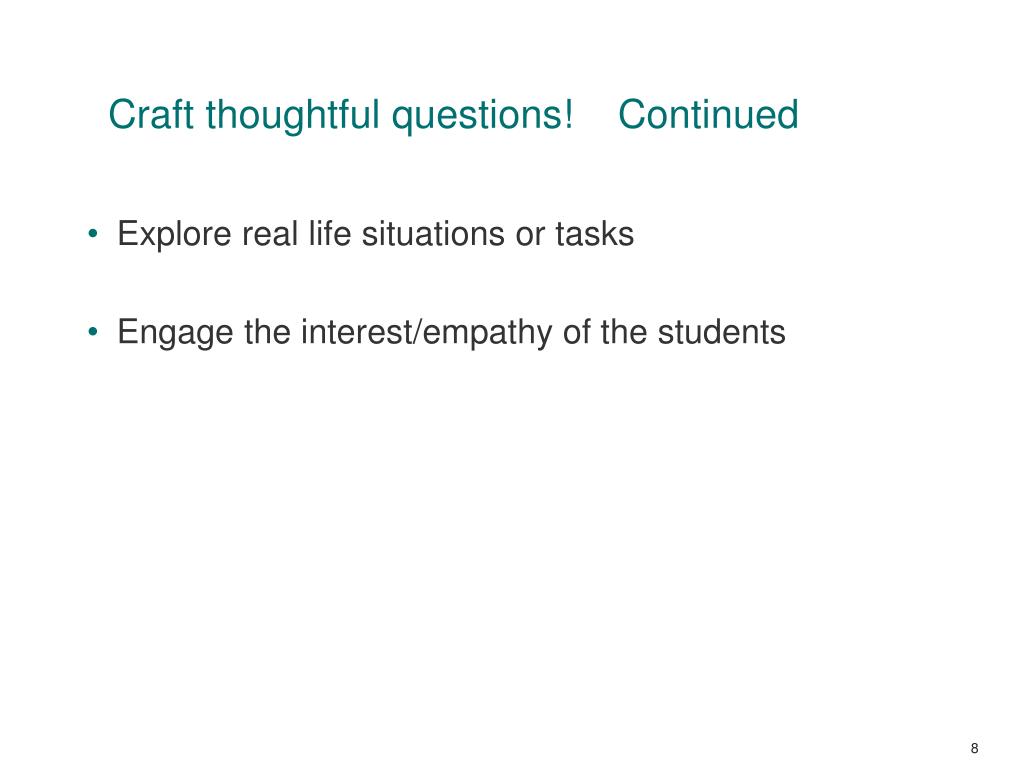This screenshot has width=1024, height=768.
Task: Click 'of the' in the second bullet
Action: 605,331
